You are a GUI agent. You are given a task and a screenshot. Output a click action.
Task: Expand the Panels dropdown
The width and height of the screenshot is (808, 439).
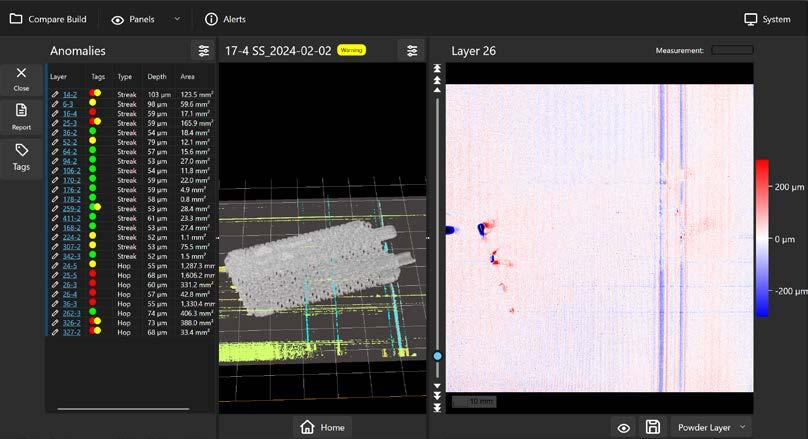pyautogui.click(x=177, y=19)
